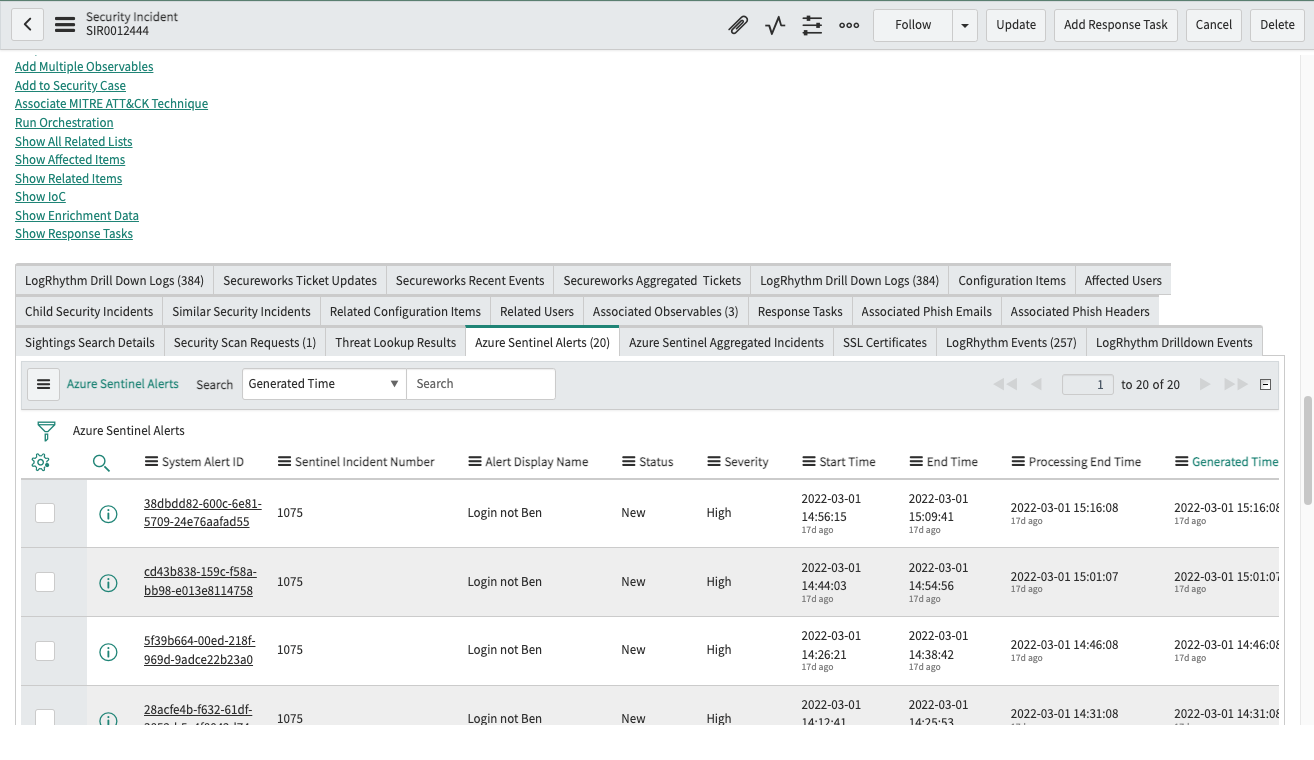Viewport: 1314px width, 760px height.
Task: Click the page number input field
Action: pyautogui.click(x=1088, y=384)
